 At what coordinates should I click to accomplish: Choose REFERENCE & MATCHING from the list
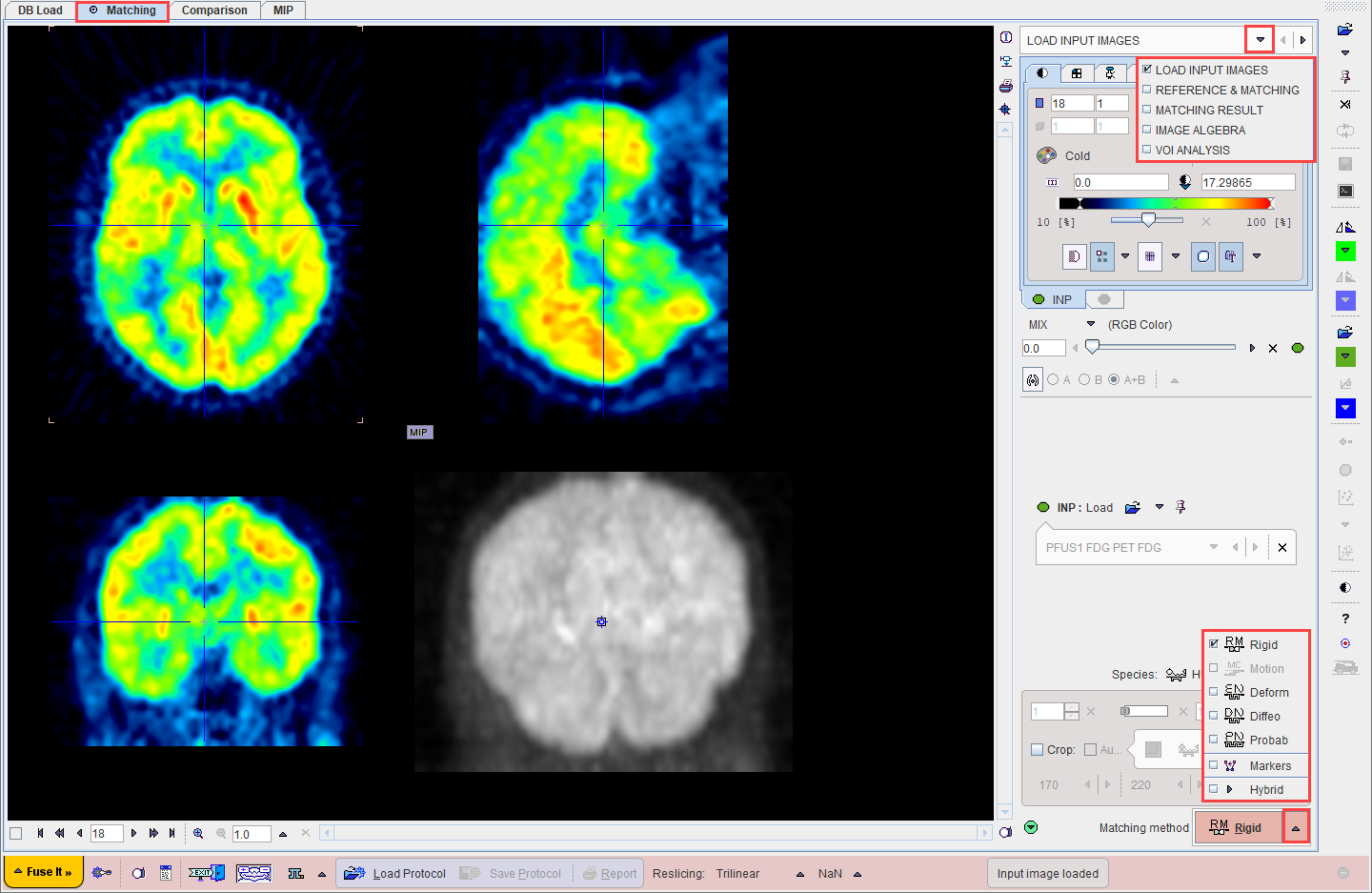pyautogui.click(x=1226, y=90)
